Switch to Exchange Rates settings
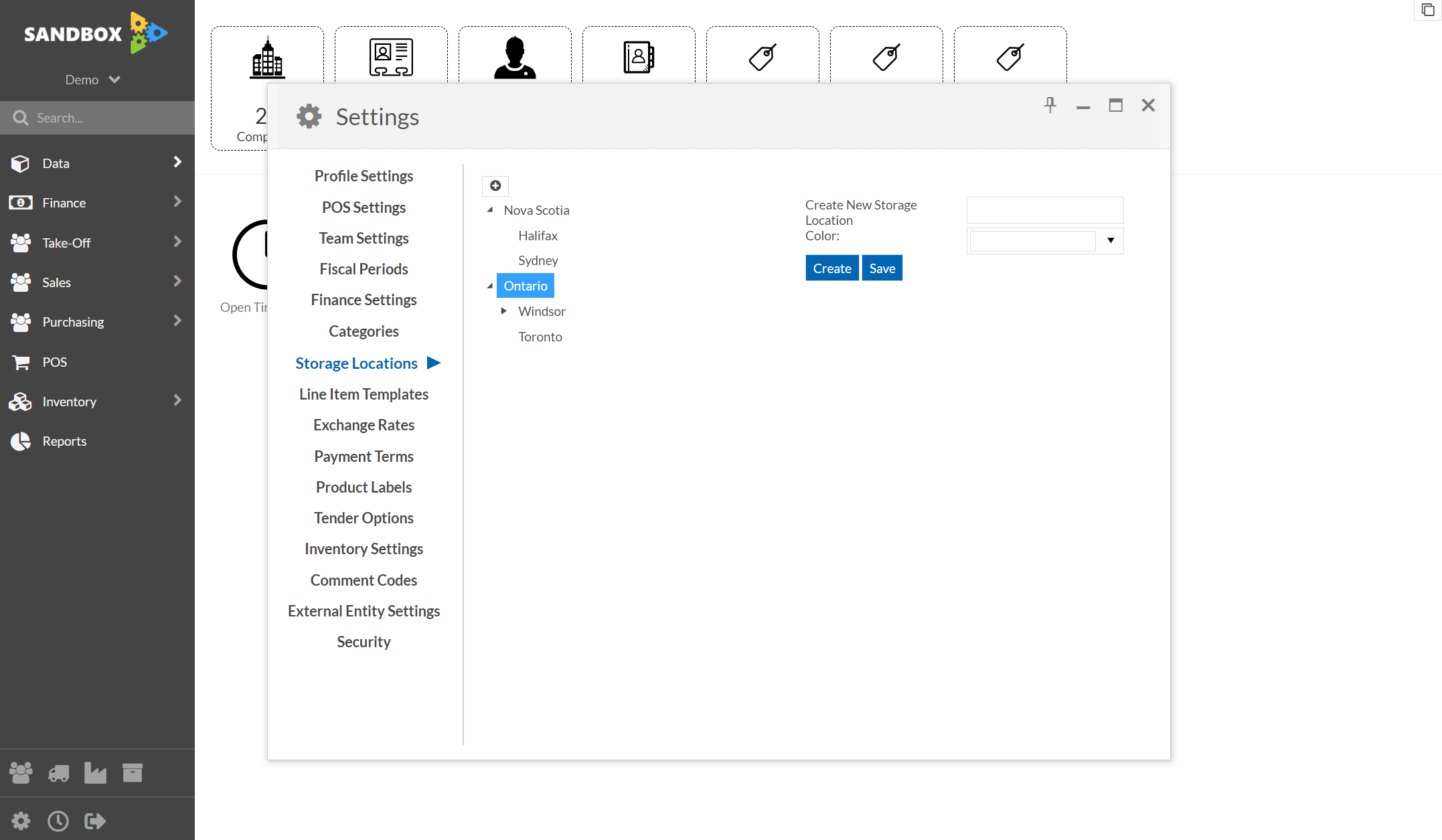This screenshot has width=1442, height=840. tap(364, 425)
